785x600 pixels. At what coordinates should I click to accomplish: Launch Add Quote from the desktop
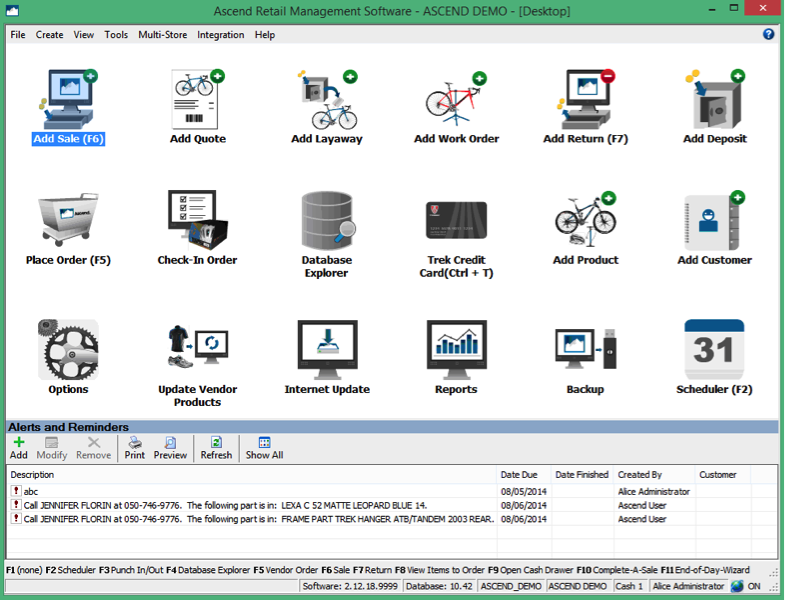(x=197, y=100)
